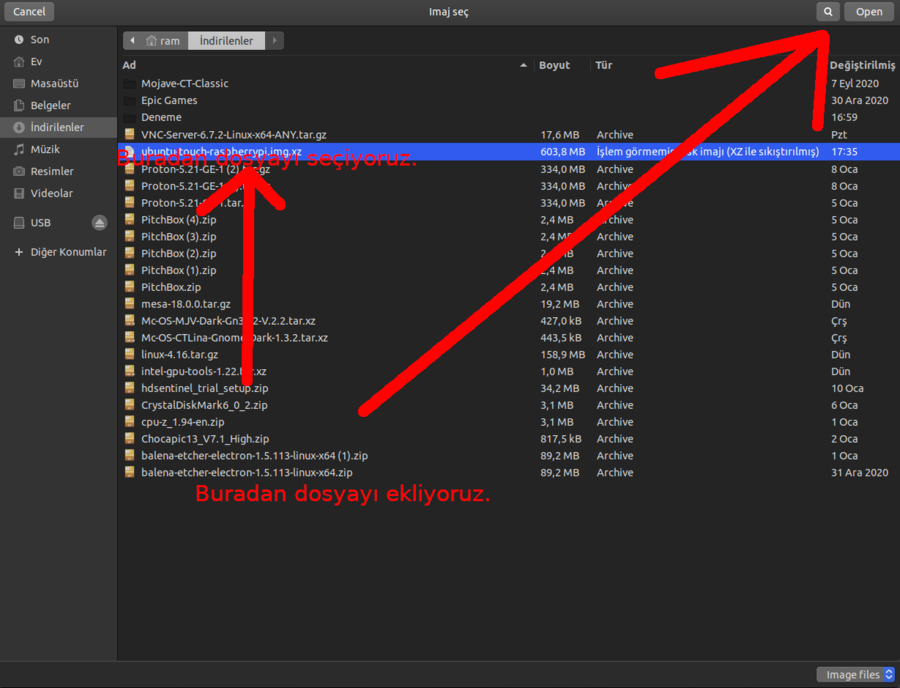Click archive icon of mesa-18.0.0.tar.gz
Viewport: 900px width, 688px height.
tap(130, 304)
